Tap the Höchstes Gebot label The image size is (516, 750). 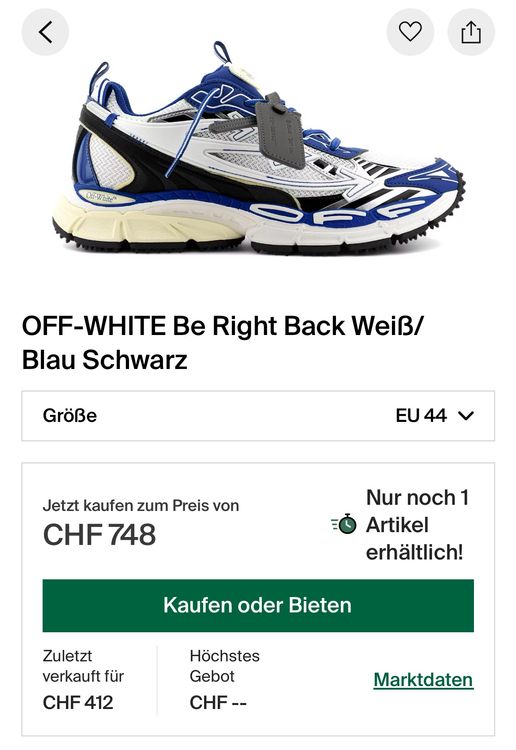[x=224, y=666]
